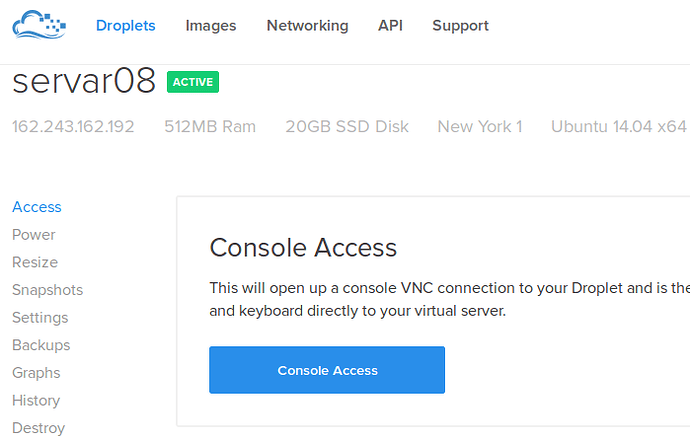Select the Access sidebar tab

coord(37,207)
